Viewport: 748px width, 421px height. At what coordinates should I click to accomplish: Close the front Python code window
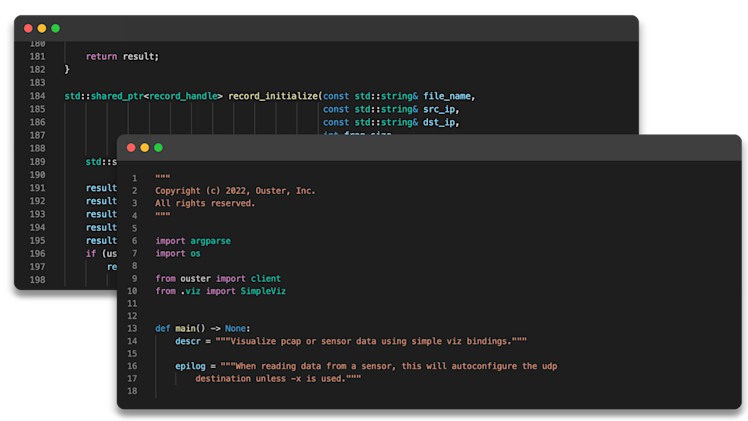pyautogui.click(x=131, y=148)
